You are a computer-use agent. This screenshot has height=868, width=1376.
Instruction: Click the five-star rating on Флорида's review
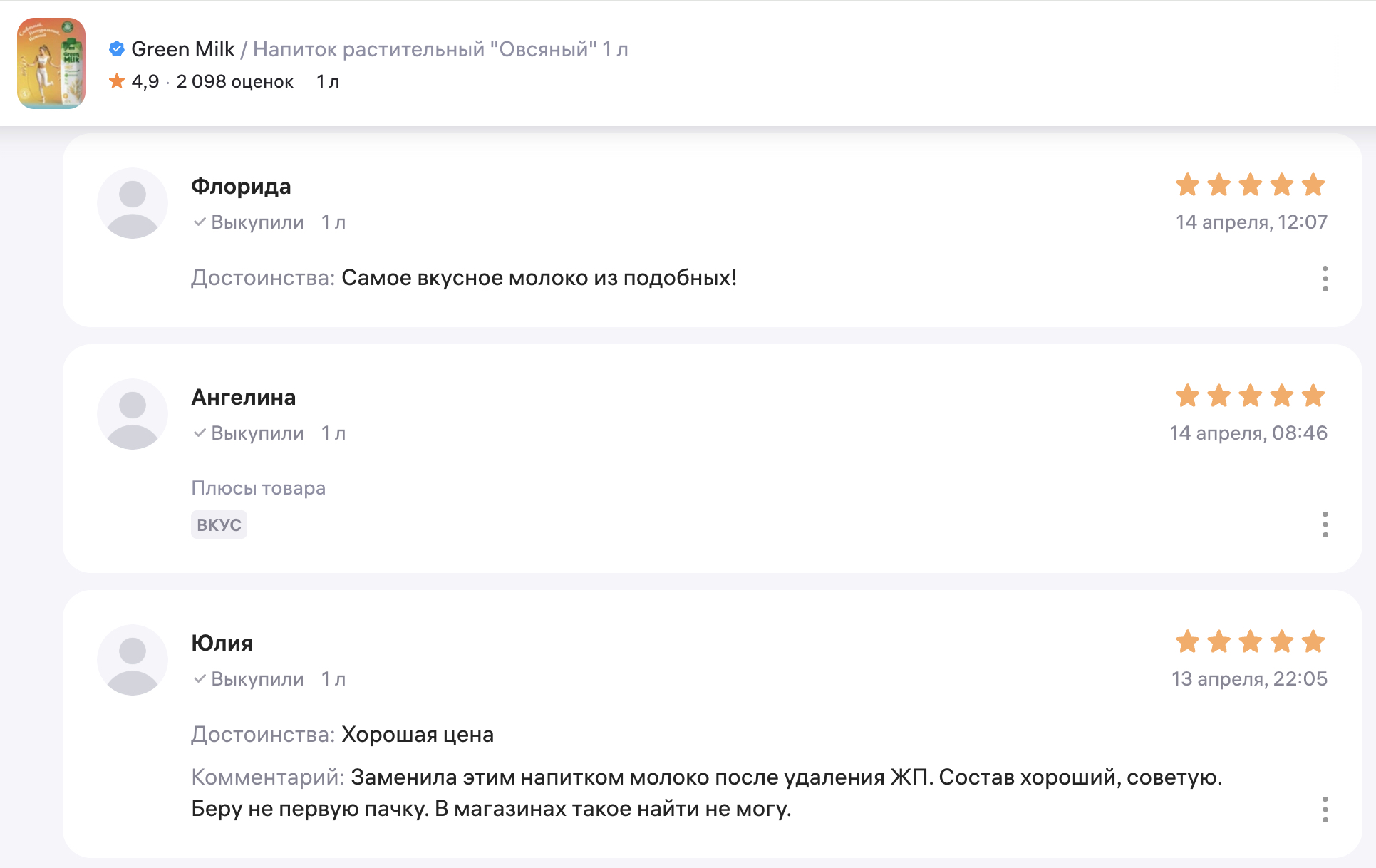[x=1250, y=185]
